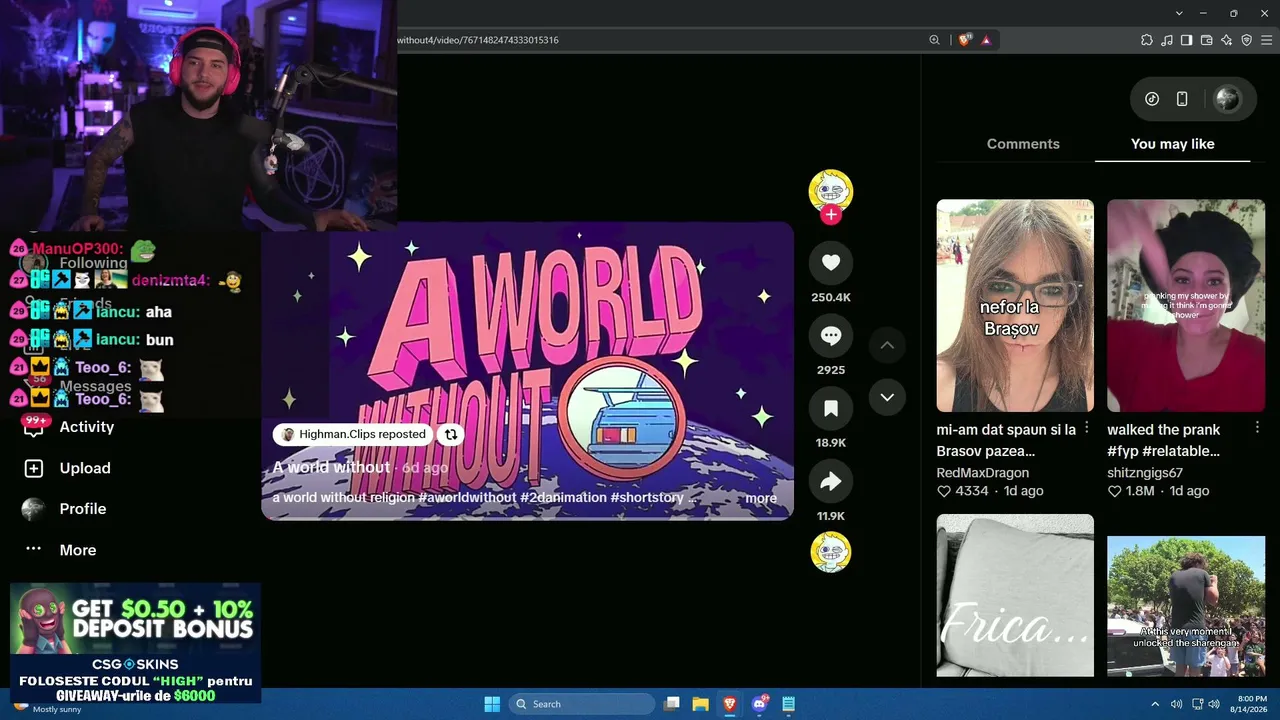The image size is (1280, 720).
Task: Like the video with the heart icon
Action: tap(831, 262)
